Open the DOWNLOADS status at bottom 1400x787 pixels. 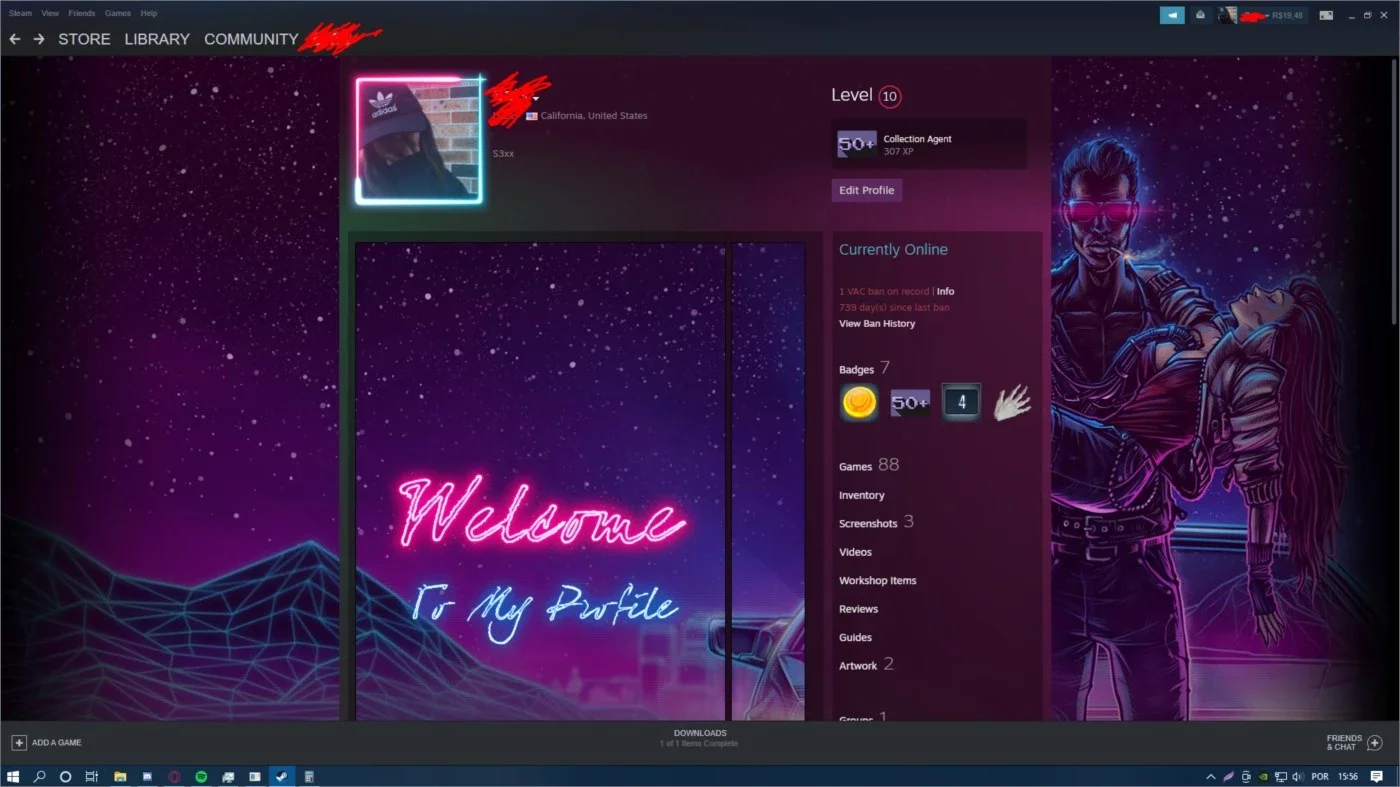tap(699, 738)
